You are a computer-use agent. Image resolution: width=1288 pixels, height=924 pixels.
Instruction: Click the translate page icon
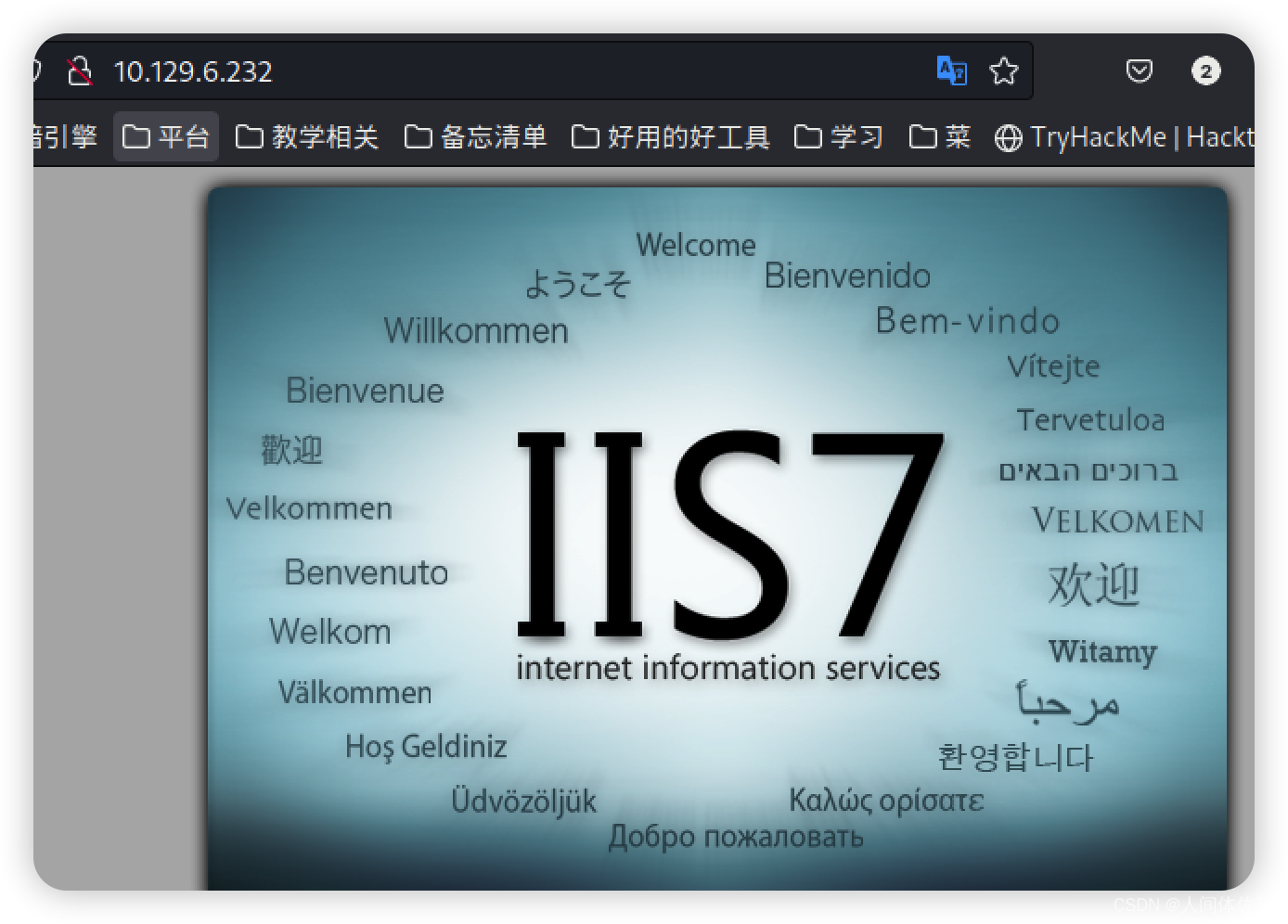click(x=952, y=71)
